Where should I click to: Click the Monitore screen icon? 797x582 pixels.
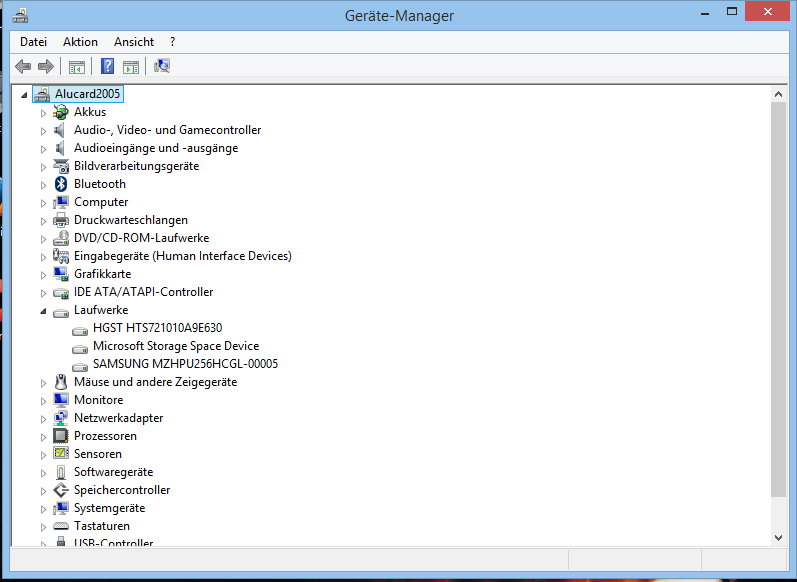(x=61, y=400)
